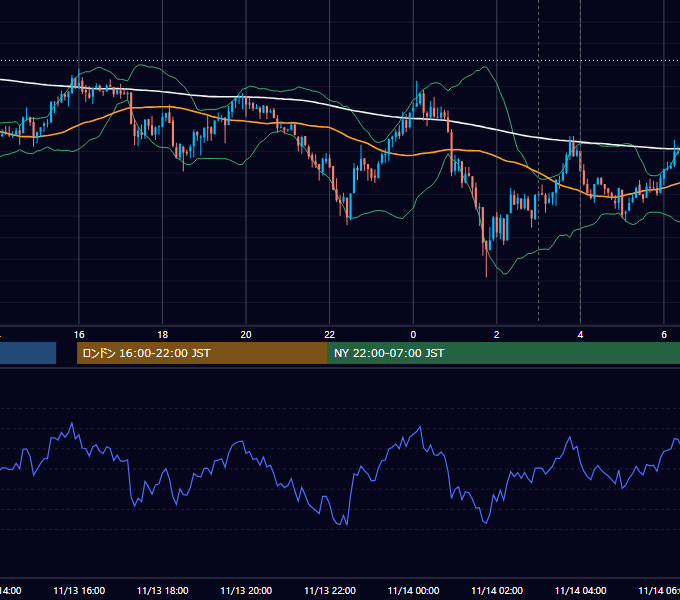Click the '22' hour label on time axis

[330, 335]
